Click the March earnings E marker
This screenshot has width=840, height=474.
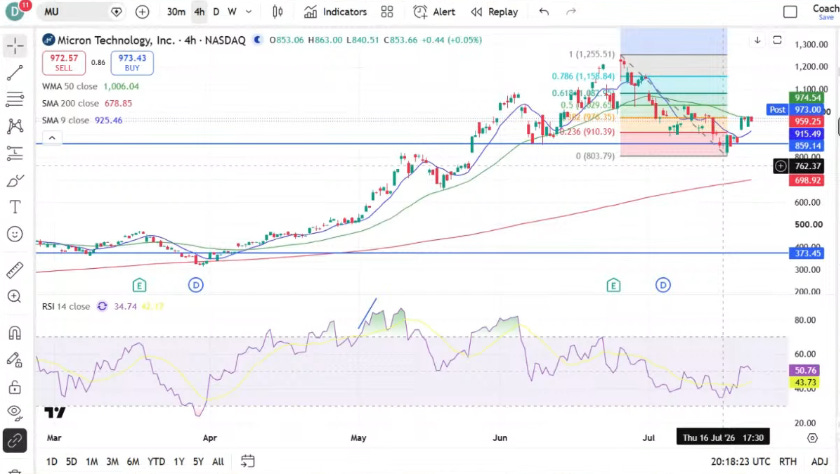tap(139, 285)
